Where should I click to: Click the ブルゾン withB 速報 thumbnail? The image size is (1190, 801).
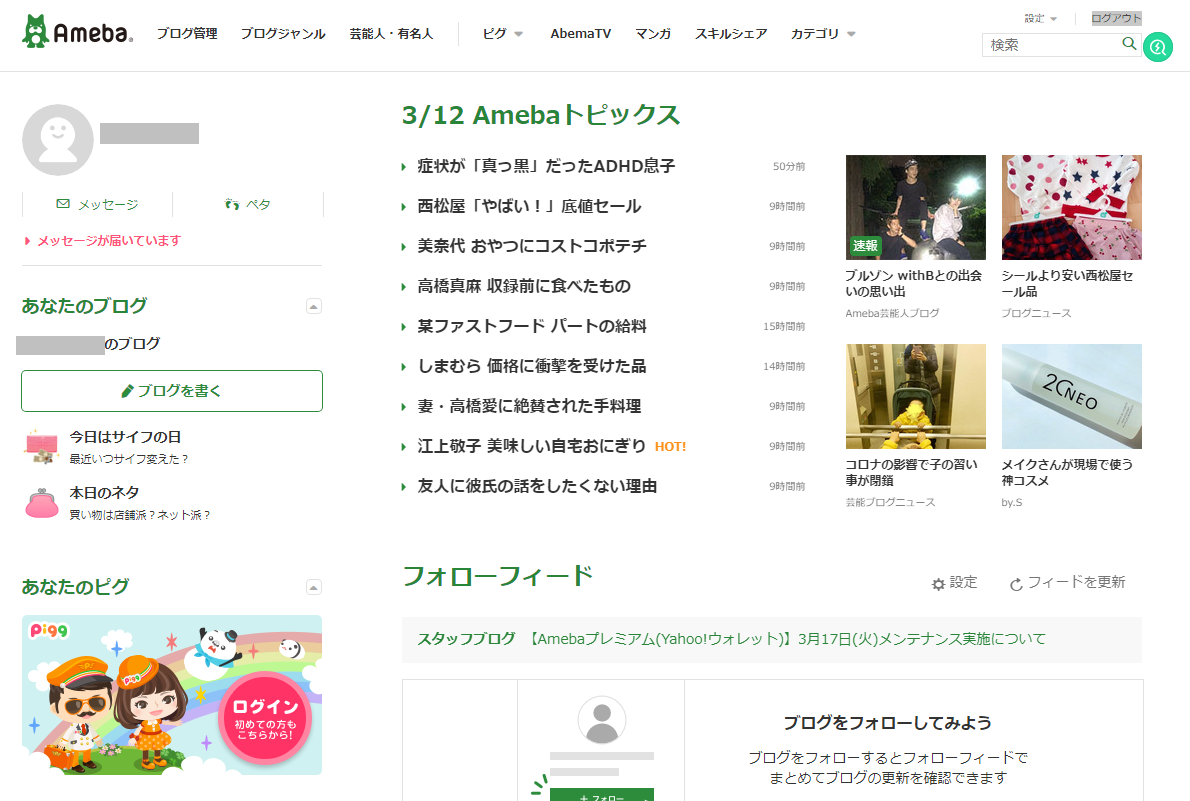915,207
